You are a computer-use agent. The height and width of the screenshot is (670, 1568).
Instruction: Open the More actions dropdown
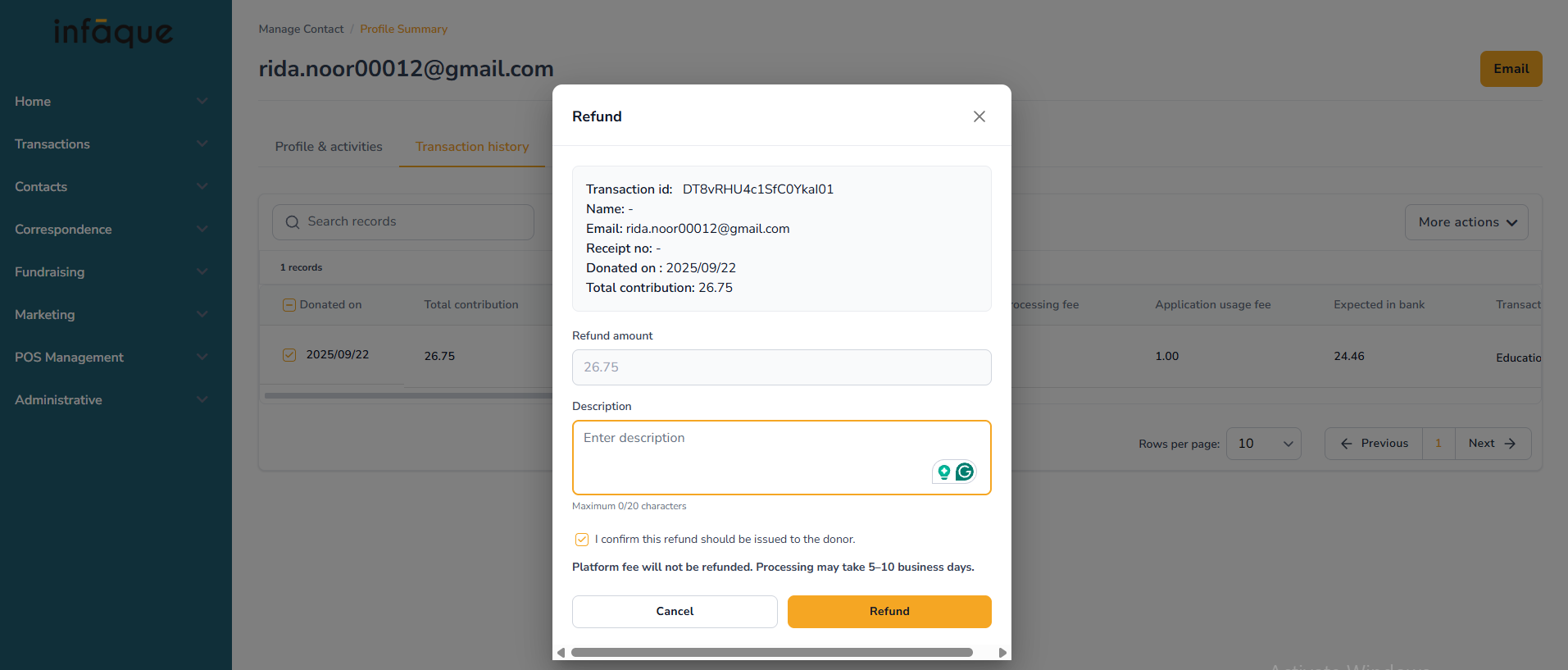[x=1466, y=222]
